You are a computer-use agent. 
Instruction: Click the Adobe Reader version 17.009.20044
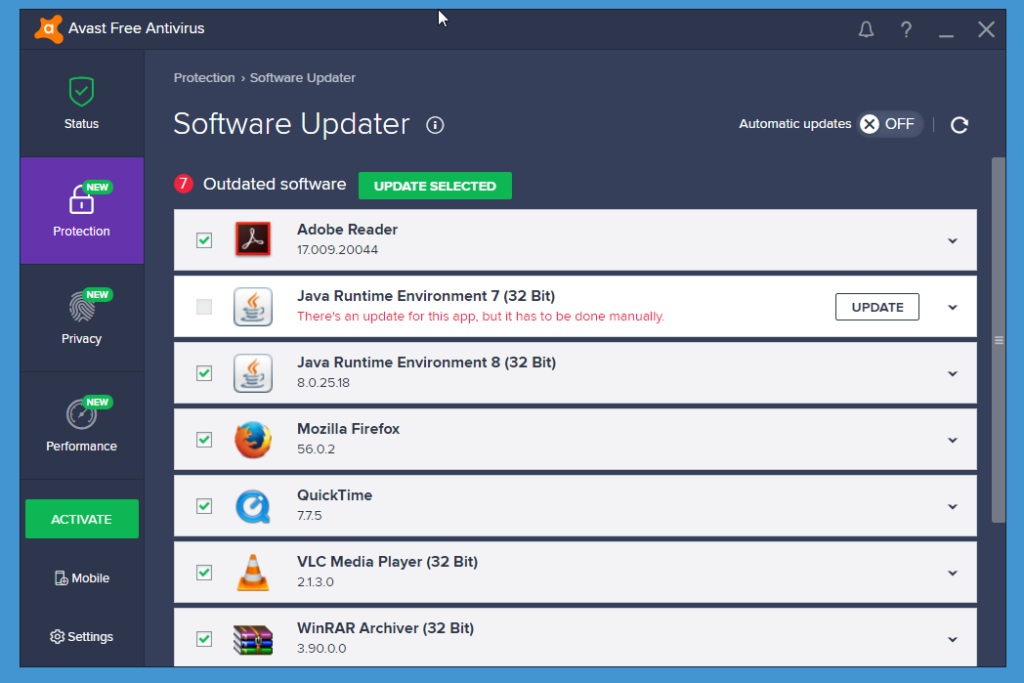pyautogui.click(x=337, y=250)
